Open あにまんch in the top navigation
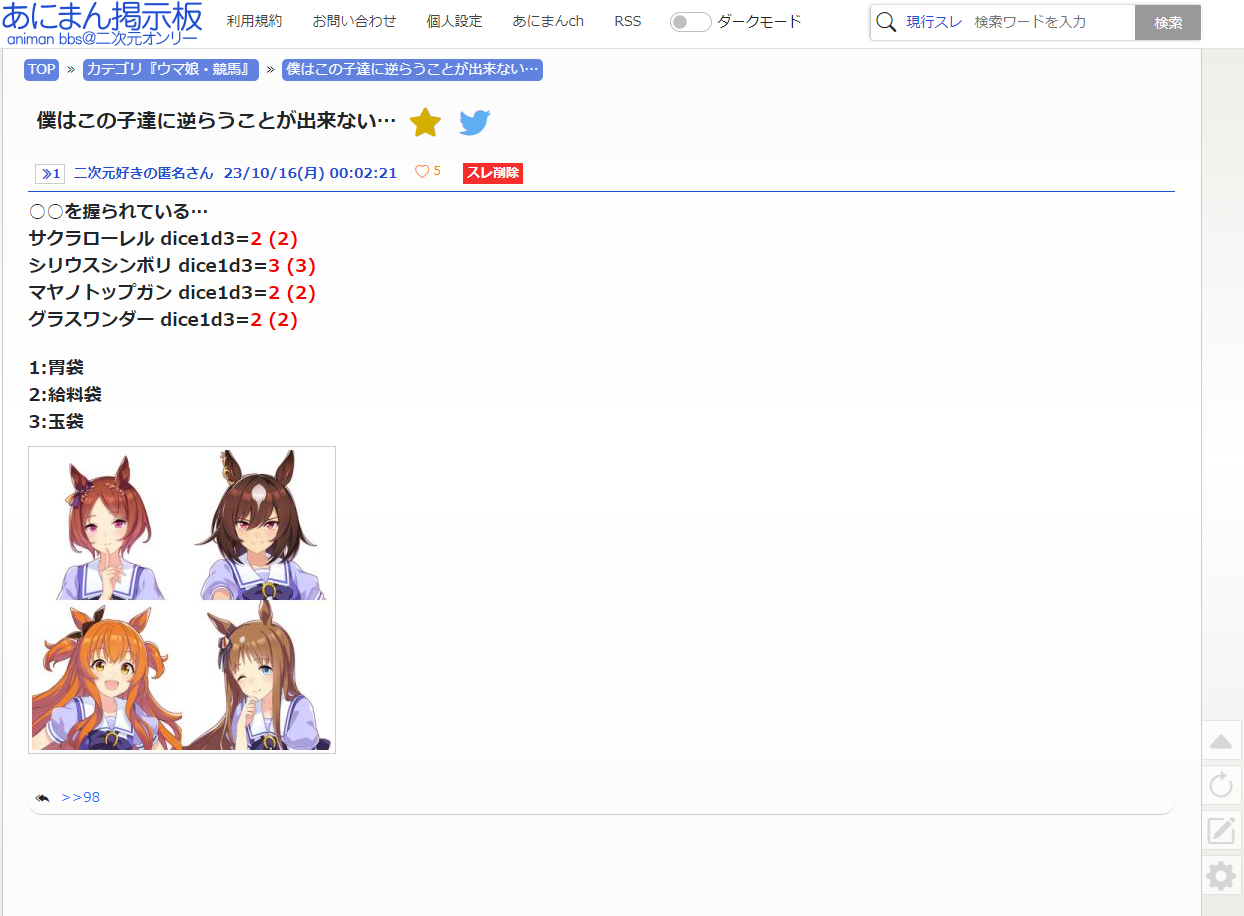The width and height of the screenshot is (1244, 916). point(548,21)
